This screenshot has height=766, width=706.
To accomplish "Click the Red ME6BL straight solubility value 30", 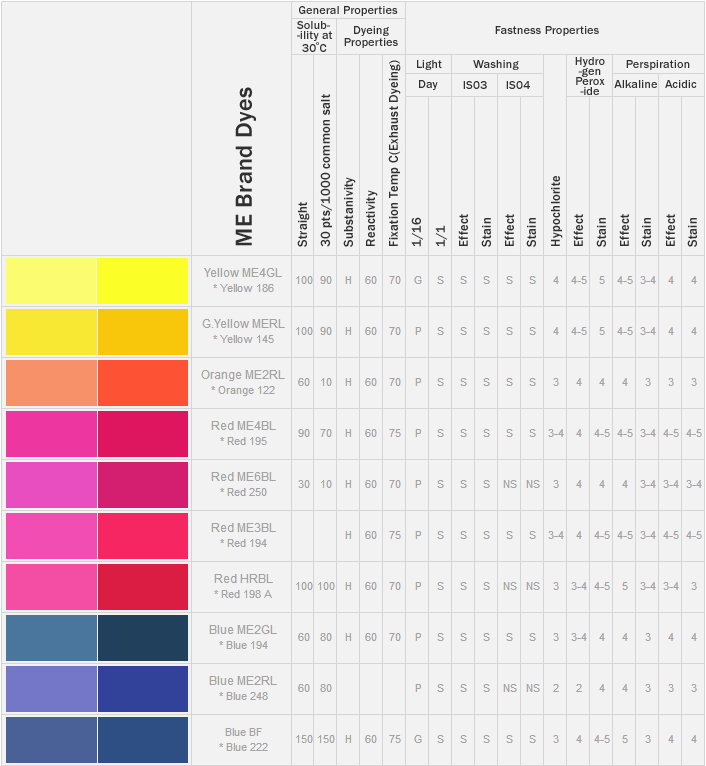I will (x=304, y=484).
